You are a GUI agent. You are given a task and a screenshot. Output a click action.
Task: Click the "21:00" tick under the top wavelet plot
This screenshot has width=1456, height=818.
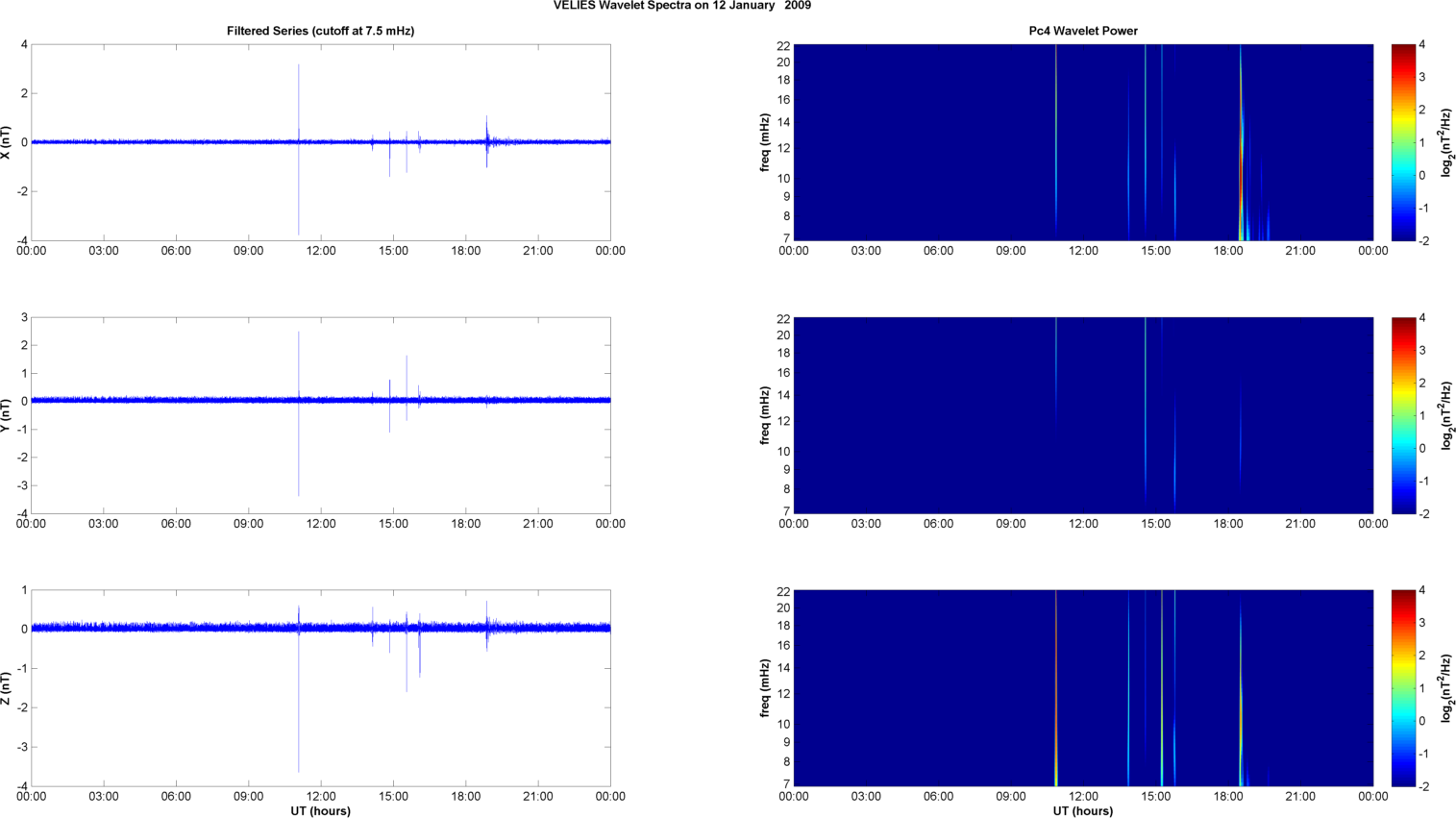tap(1300, 251)
